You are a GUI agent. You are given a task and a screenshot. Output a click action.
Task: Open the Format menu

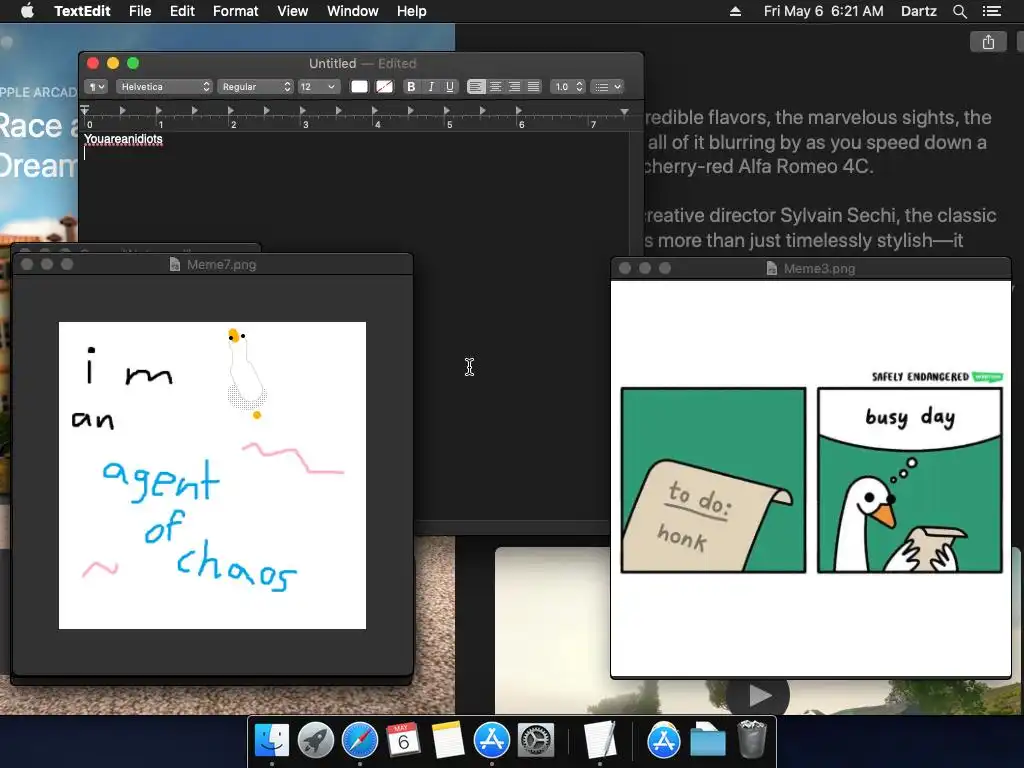[x=236, y=11]
